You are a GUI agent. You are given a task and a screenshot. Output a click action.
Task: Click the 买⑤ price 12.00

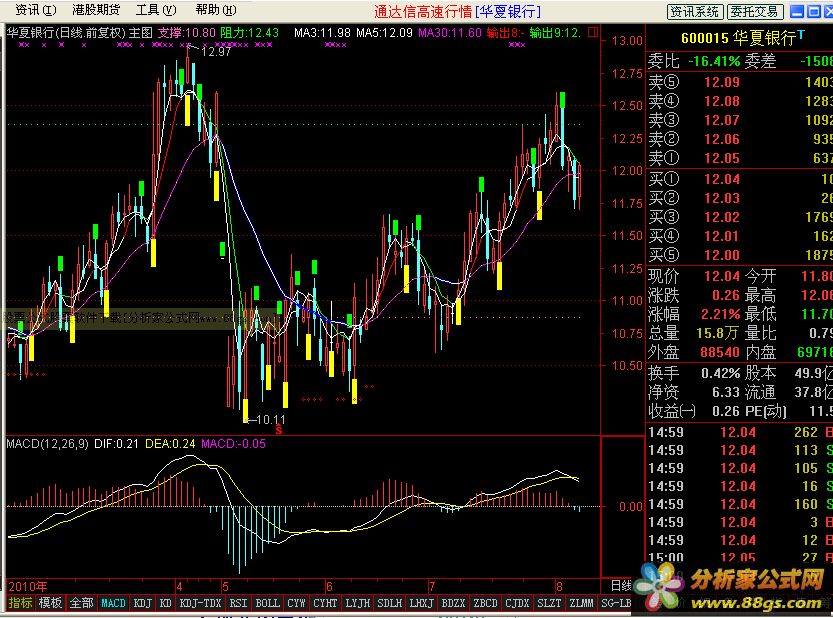[722, 256]
